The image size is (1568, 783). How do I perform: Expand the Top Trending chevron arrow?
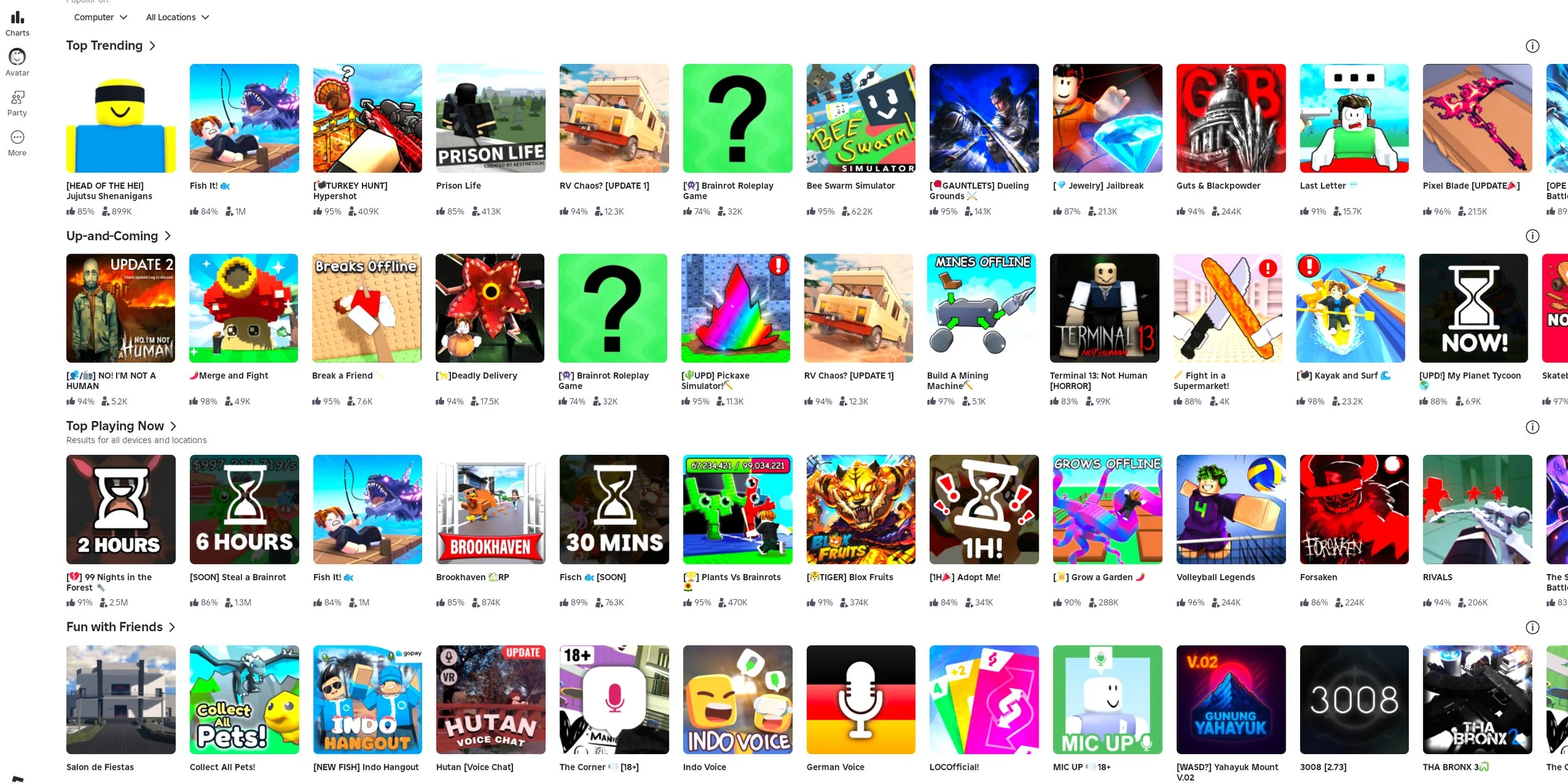pyautogui.click(x=152, y=46)
